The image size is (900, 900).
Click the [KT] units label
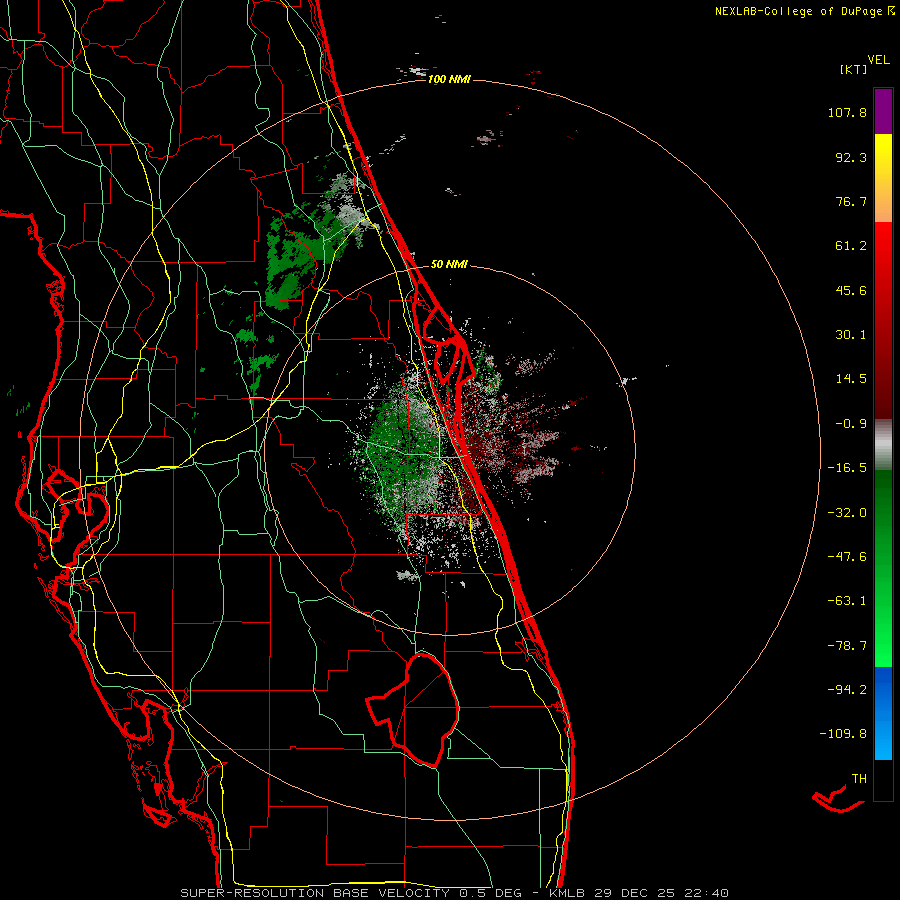click(x=854, y=69)
